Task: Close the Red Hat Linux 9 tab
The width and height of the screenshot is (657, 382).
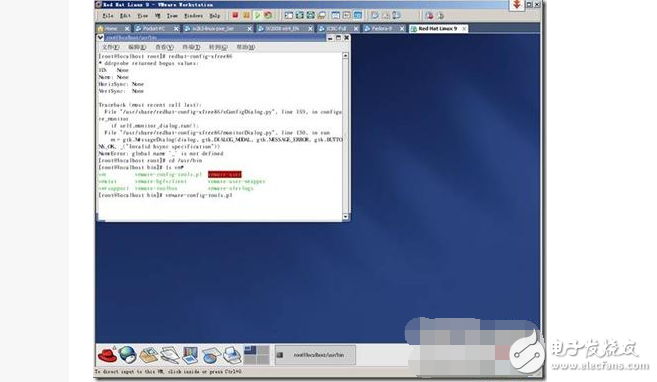Action: (x=464, y=28)
